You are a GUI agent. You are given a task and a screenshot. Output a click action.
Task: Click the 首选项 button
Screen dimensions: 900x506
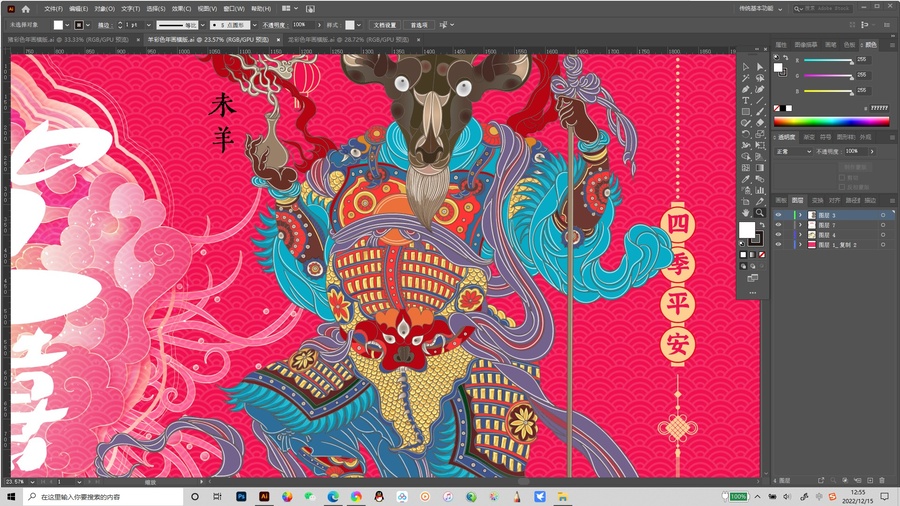(418, 25)
